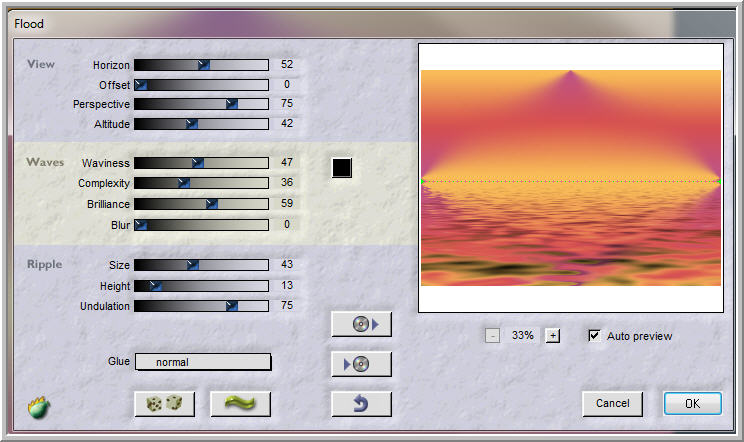This screenshot has height=442, width=744.
Task: Adjust the Brilliance slider
Action: (201, 204)
